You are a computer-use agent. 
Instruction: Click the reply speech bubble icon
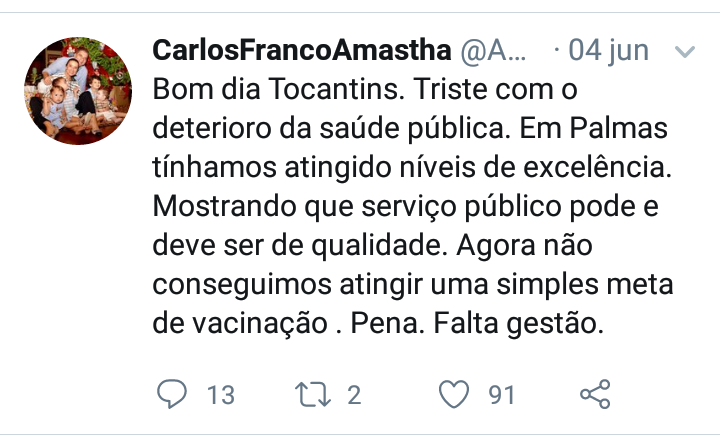[x=172, y=394]
